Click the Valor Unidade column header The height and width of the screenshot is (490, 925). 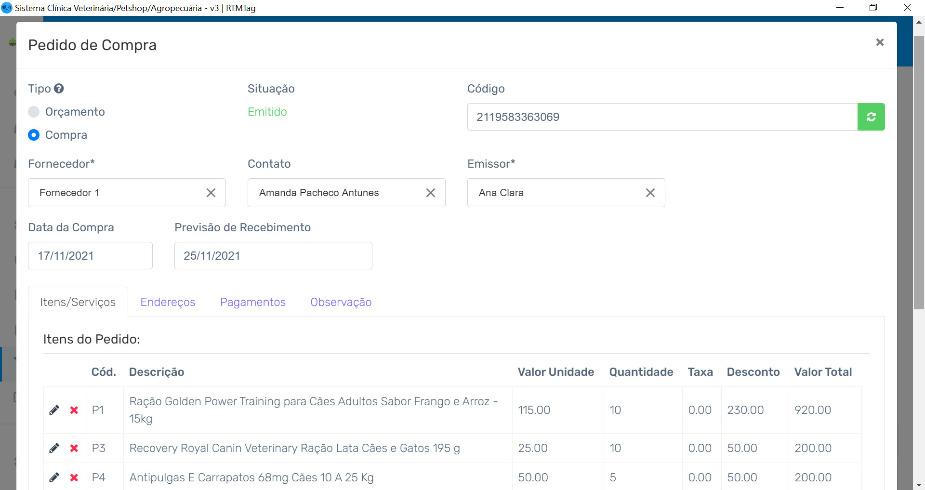pyautogui.click(x=556, y=372)
